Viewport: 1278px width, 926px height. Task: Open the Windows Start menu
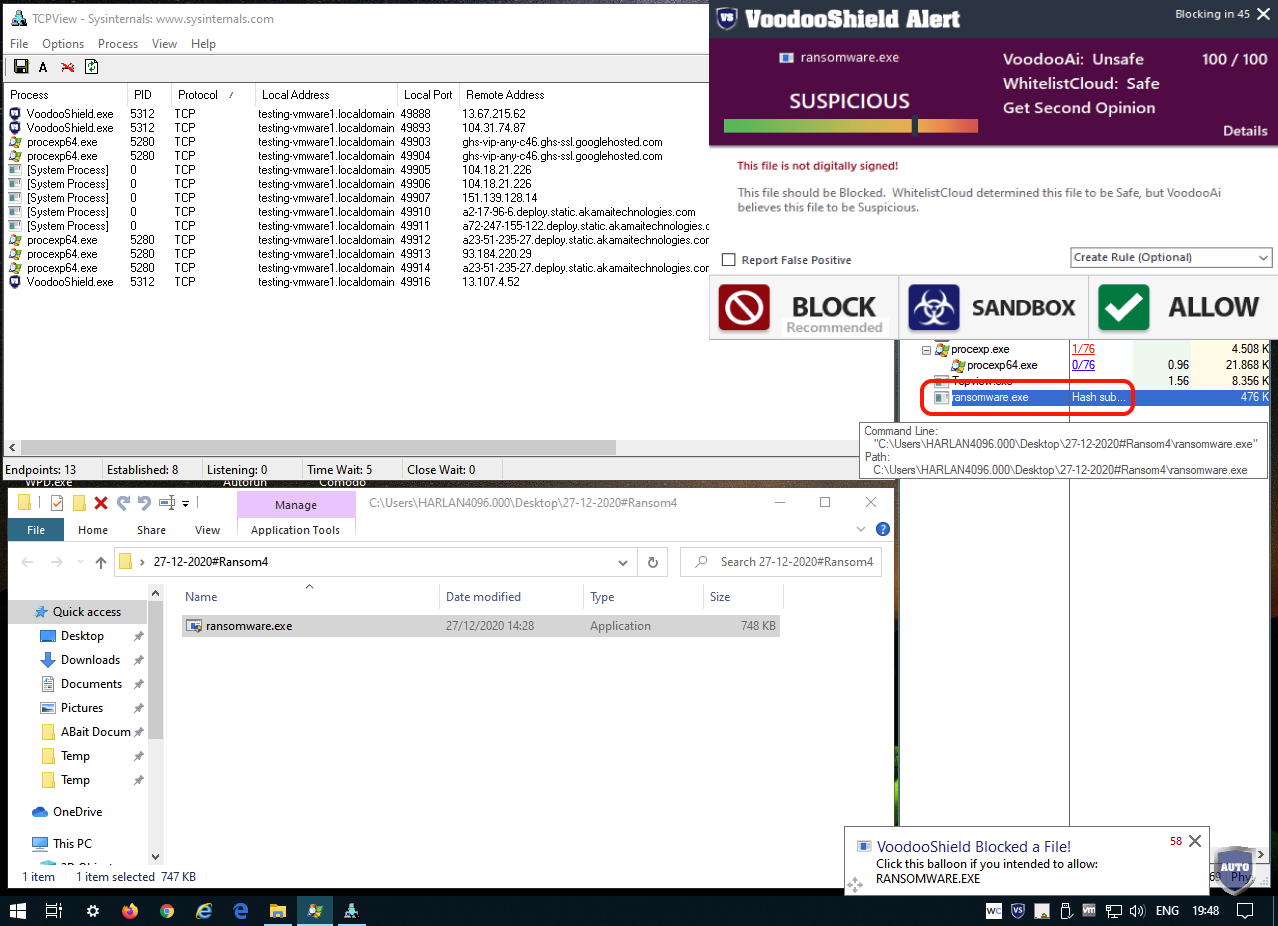18,911
